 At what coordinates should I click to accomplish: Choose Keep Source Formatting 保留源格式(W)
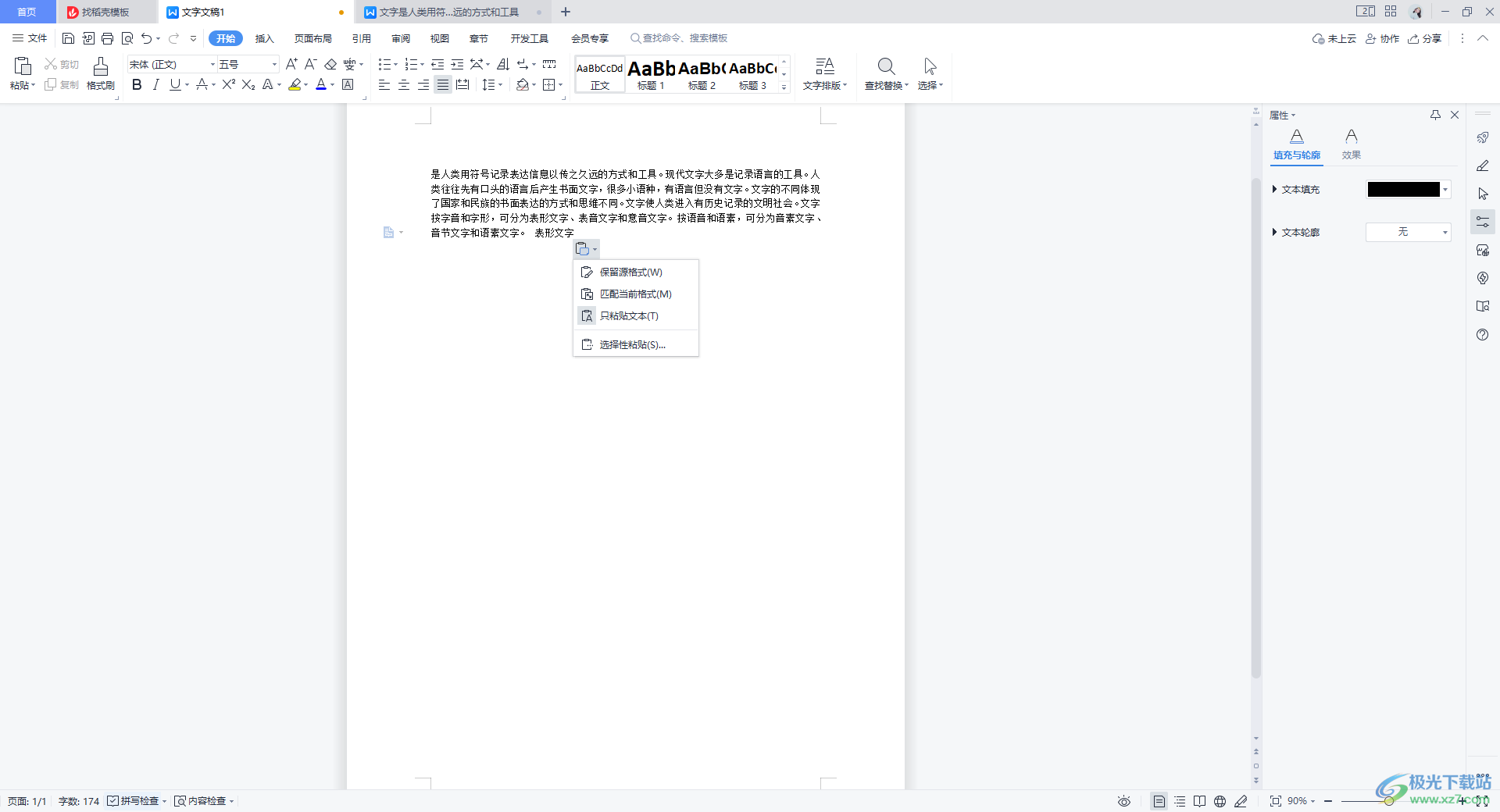click(636, 272)
